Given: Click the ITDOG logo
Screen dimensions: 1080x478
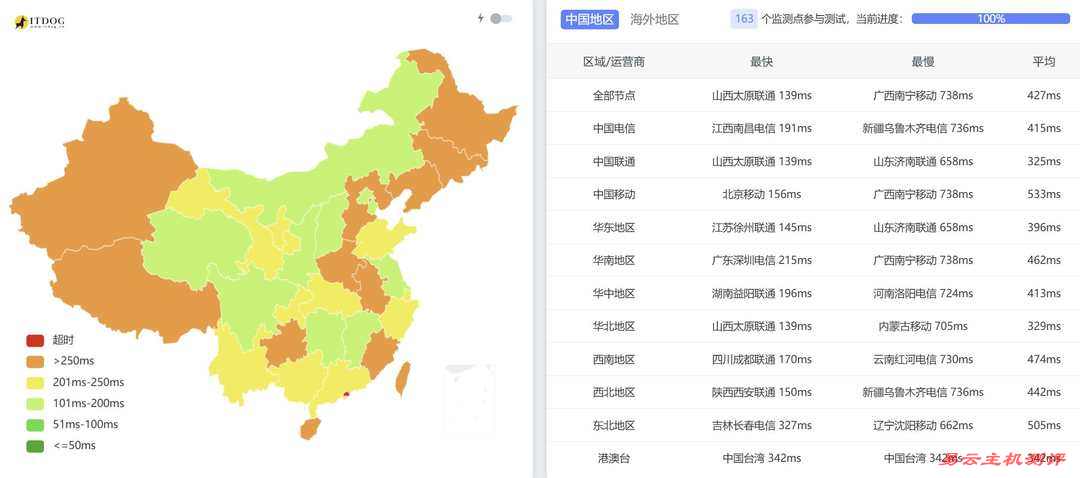Looking at the screenshot, I should click(39, 23).
